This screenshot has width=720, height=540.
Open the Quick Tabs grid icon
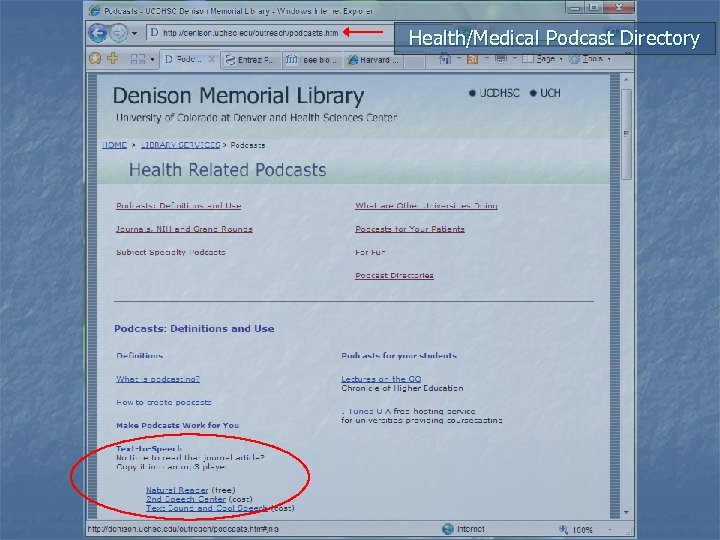(138, 59)
